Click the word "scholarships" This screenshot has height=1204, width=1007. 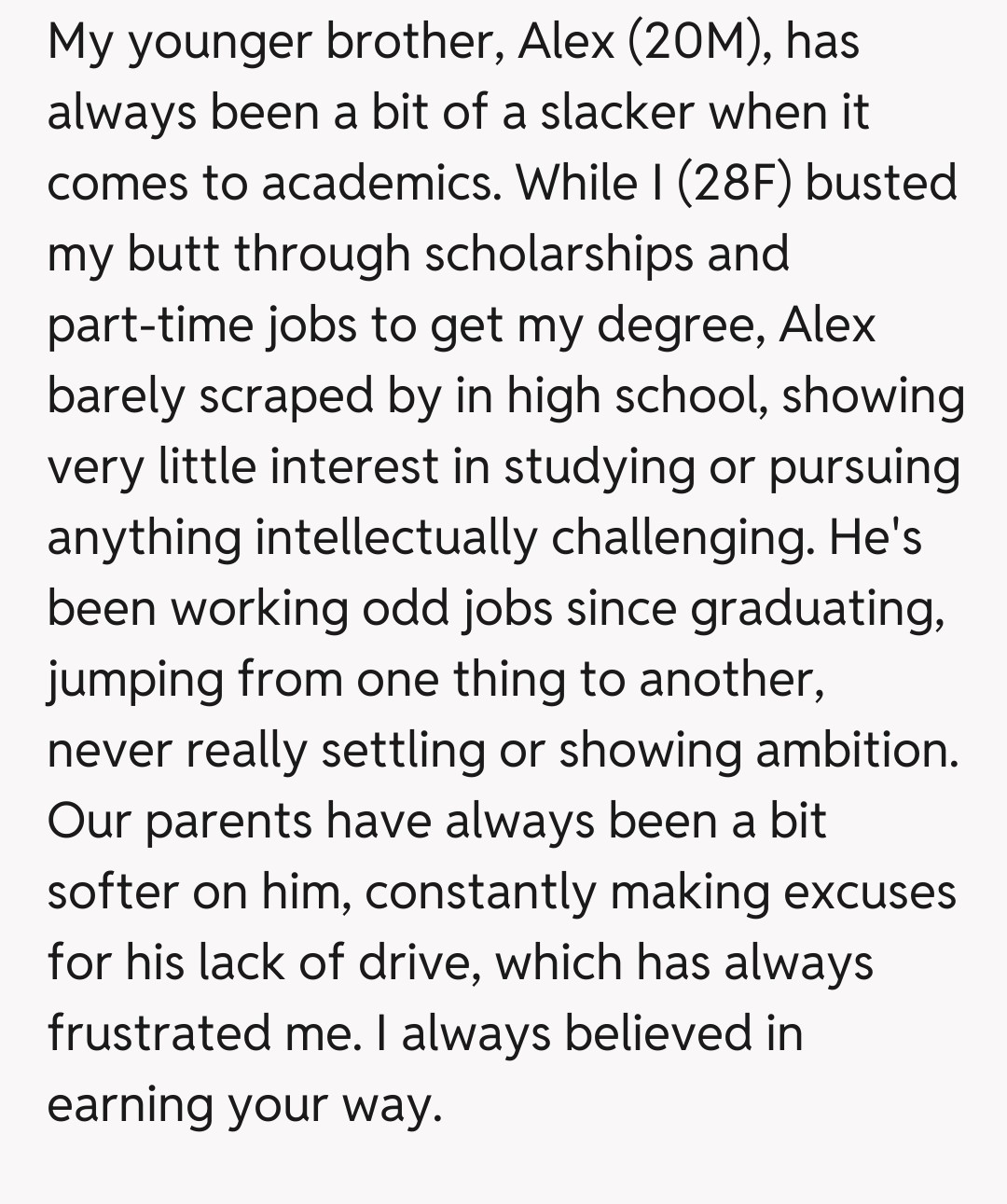click(559, 254)
